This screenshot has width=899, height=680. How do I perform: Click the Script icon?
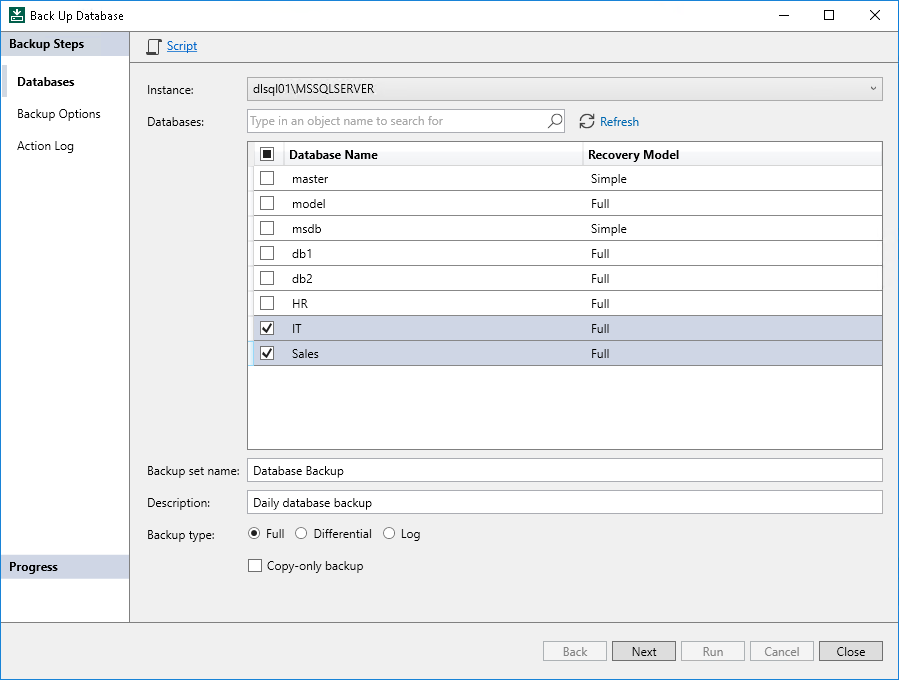coord(154,46)
